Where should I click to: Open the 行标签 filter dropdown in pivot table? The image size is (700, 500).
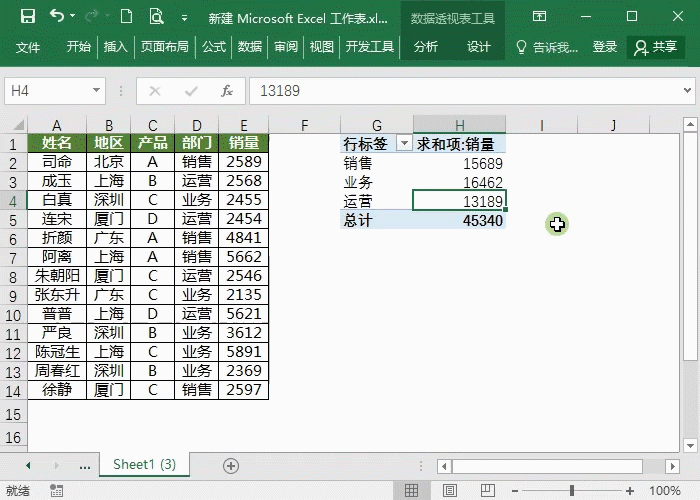404,144
